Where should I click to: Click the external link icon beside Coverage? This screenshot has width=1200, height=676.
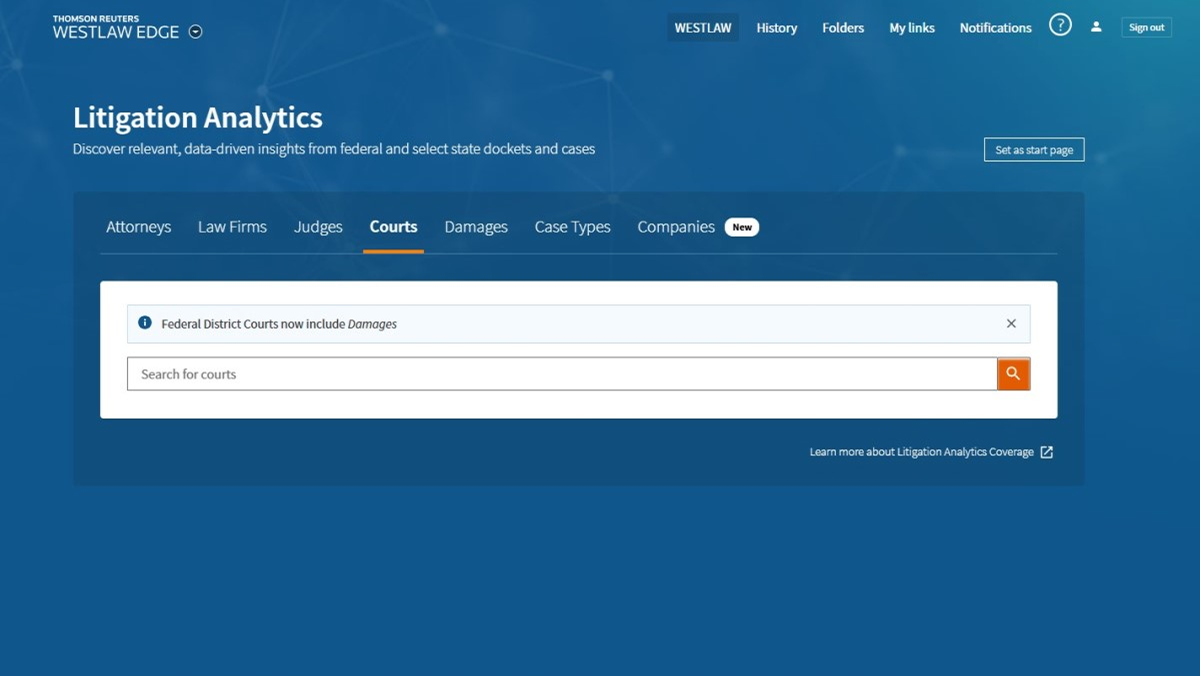1046,452
